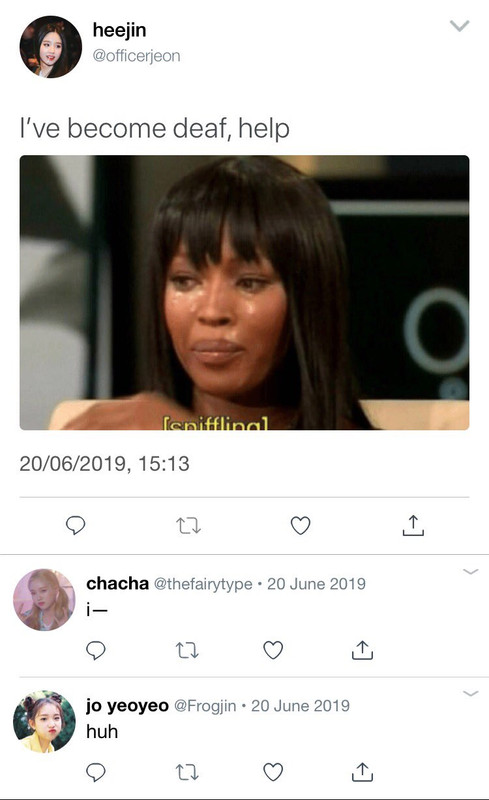The width and height of the screenshot is (489, 800).
Task: Open @thefairytype profile link
Action: click(x=203, y=584)
